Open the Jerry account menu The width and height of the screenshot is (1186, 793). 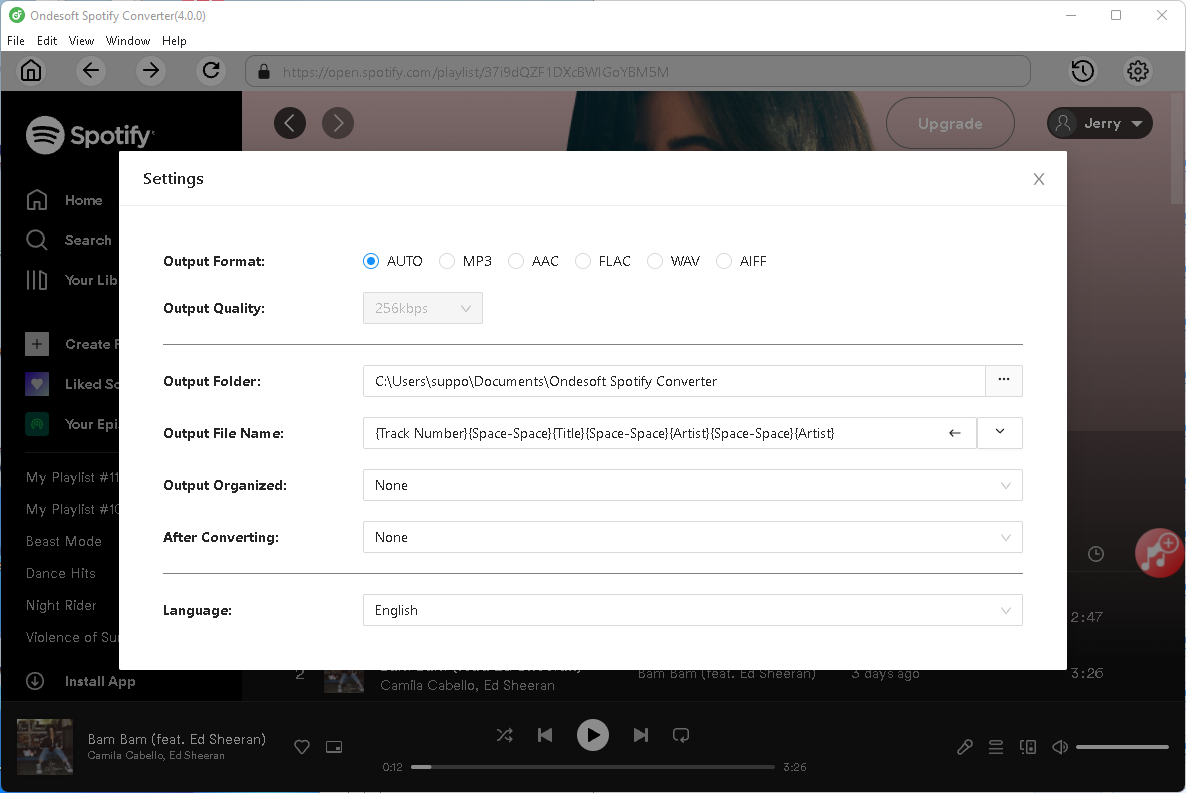(1100, 123)
